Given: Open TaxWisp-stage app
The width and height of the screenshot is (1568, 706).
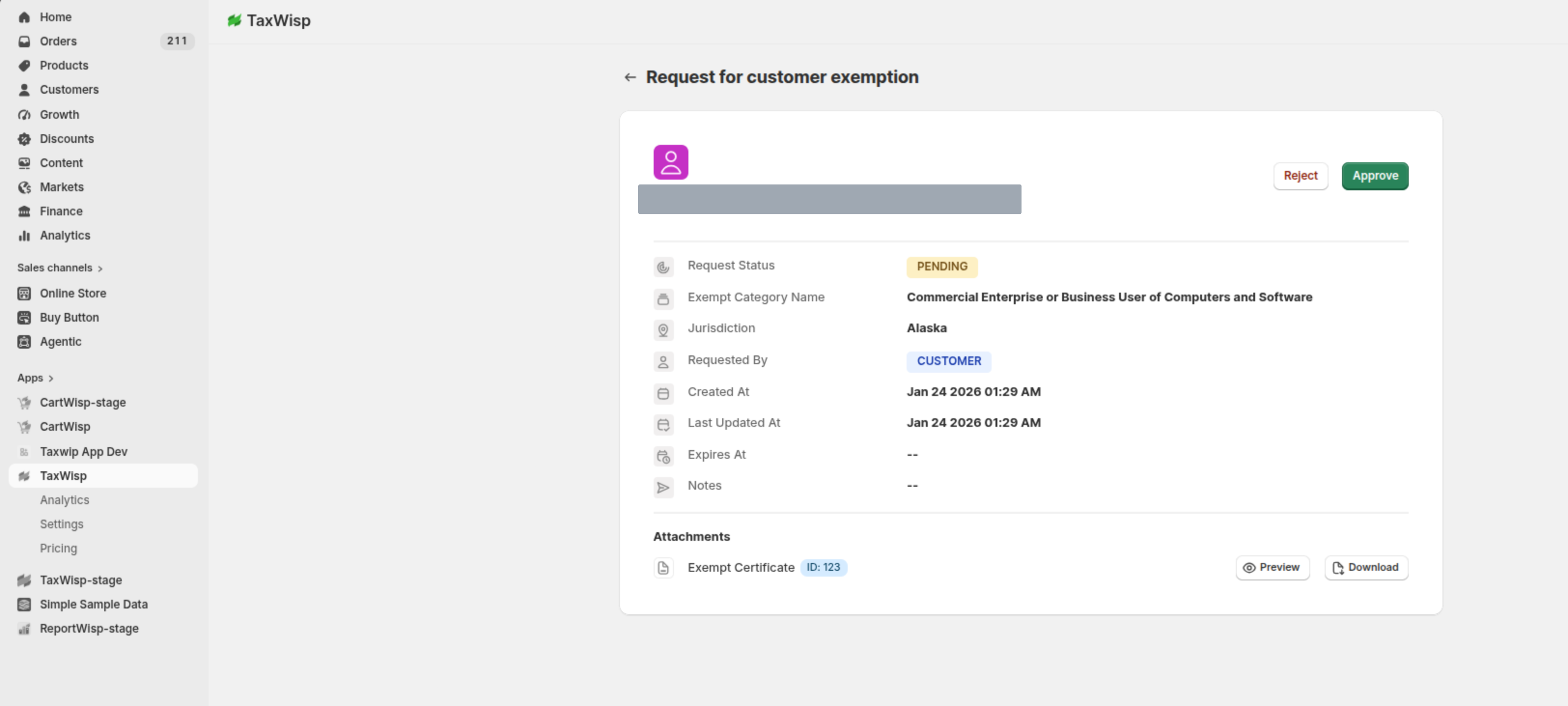Looking at the screenshot, I should [80, 580].
